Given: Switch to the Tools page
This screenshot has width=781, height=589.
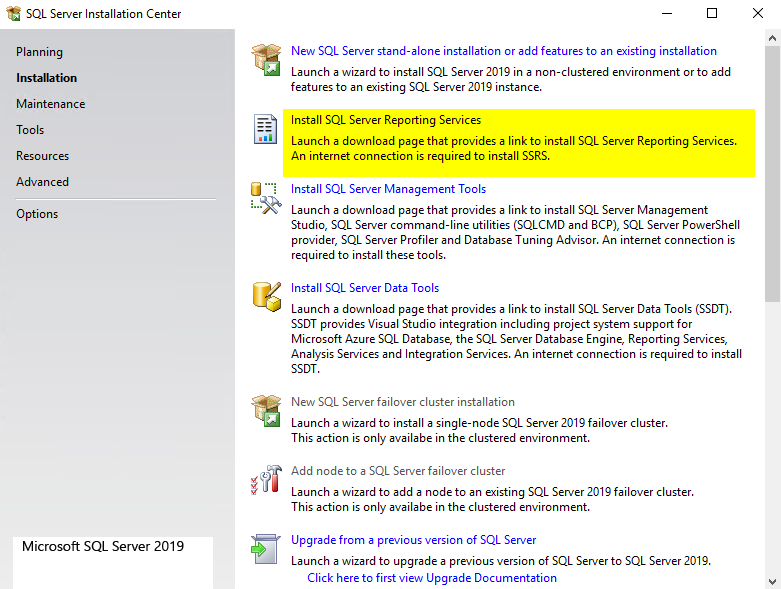Looking at the screenshot, I should 30,130.
